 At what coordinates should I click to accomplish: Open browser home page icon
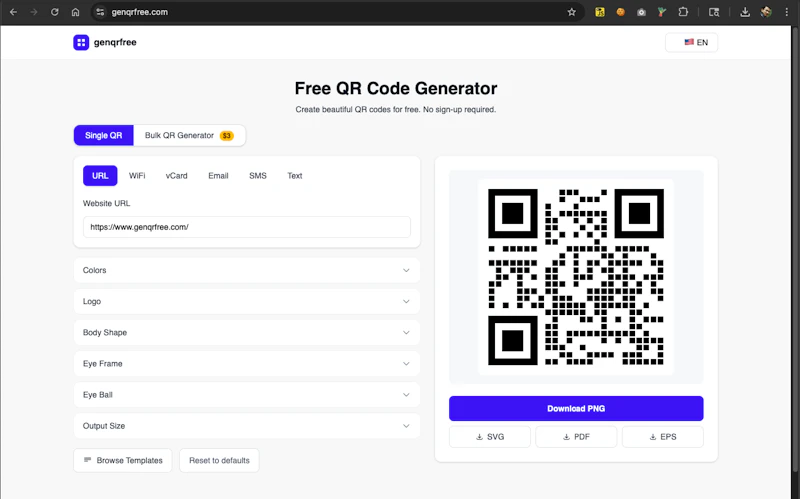tap(76, 12)
